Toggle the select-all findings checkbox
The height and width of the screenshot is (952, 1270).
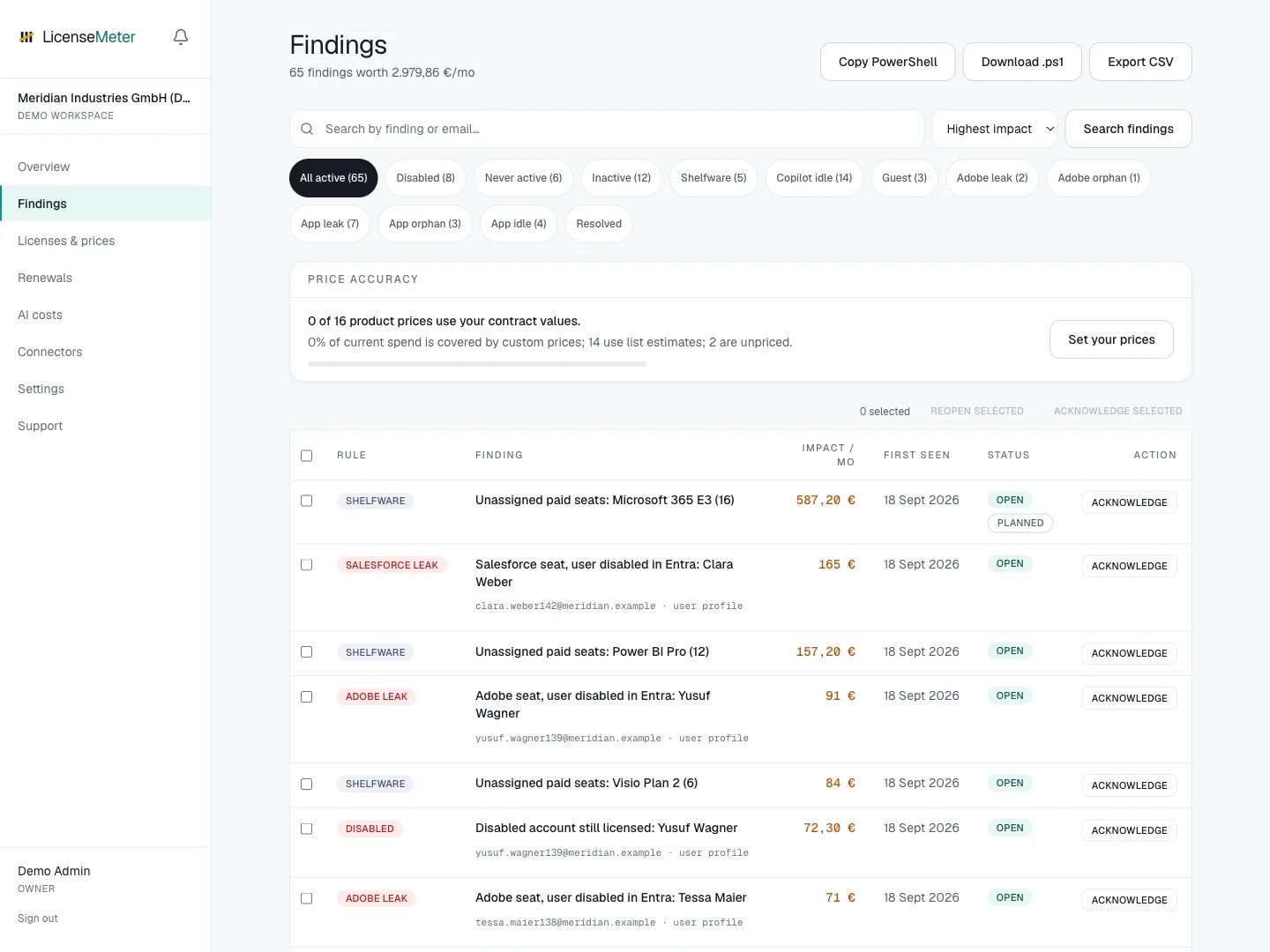click(307, 456)
